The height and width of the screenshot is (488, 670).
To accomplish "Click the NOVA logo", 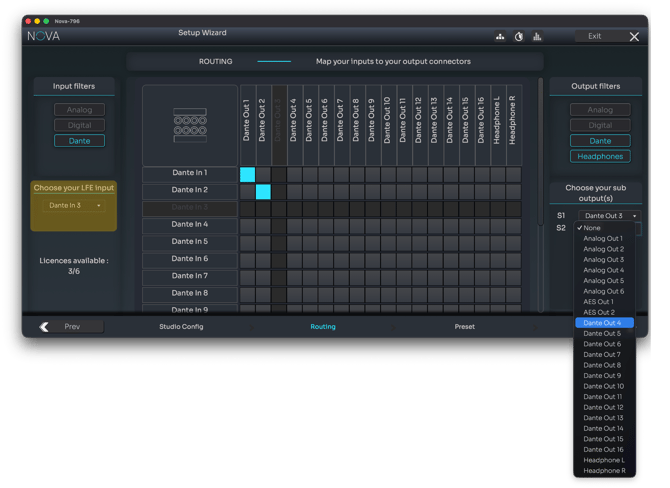I will [43, 36].
